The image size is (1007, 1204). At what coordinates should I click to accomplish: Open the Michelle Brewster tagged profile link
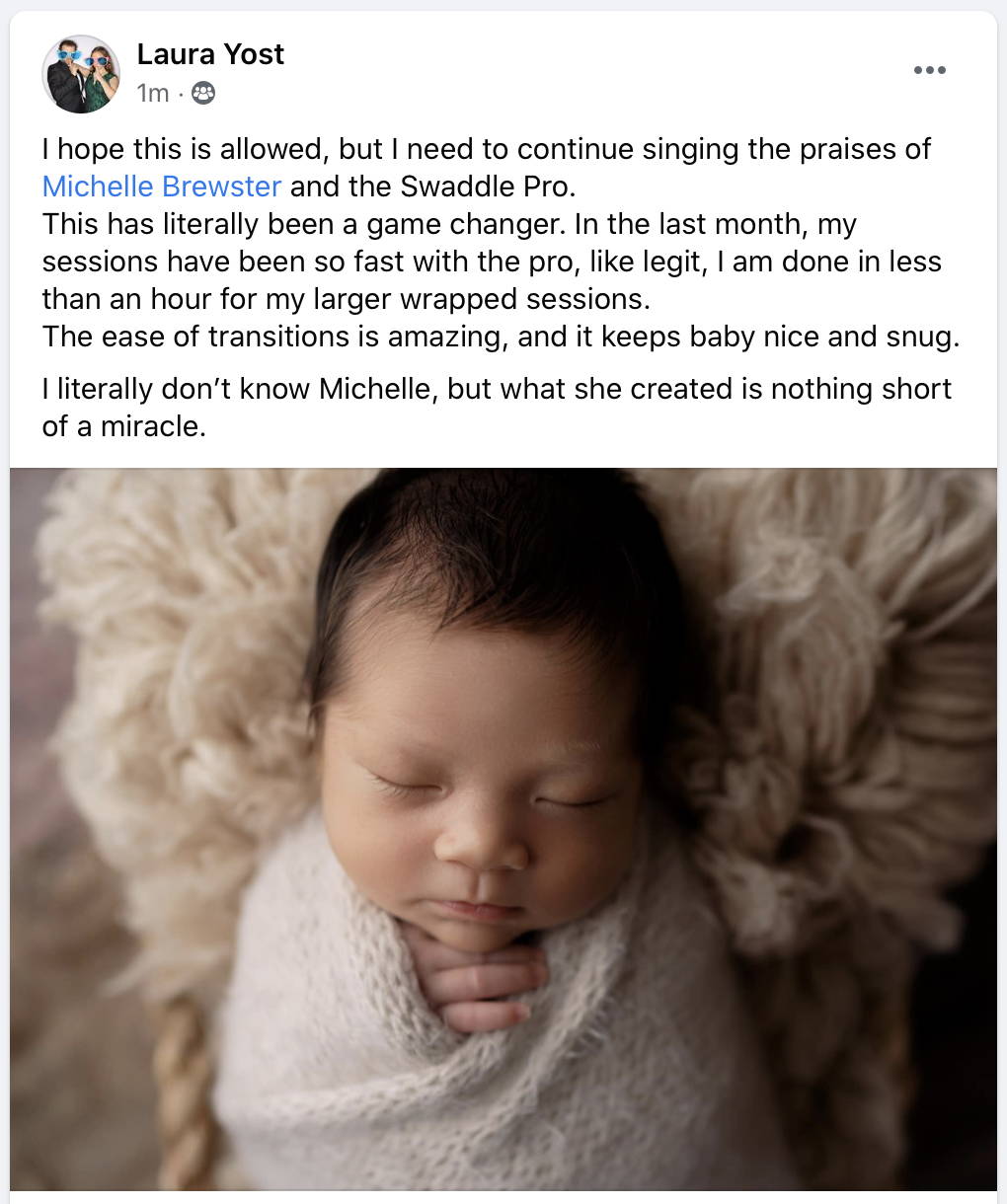(162, 187)
